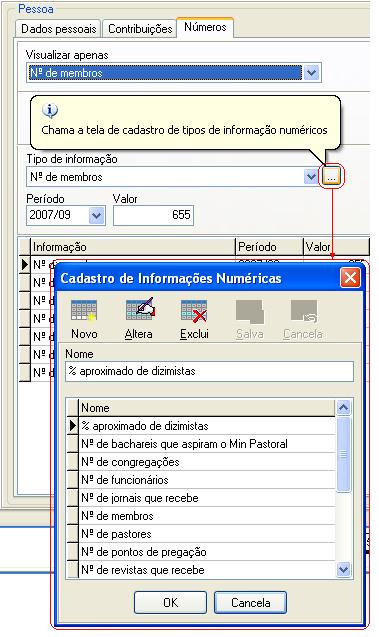Click the Exclui delete icon
Viewport: 379px width, 637px height.
coord(194,311)
